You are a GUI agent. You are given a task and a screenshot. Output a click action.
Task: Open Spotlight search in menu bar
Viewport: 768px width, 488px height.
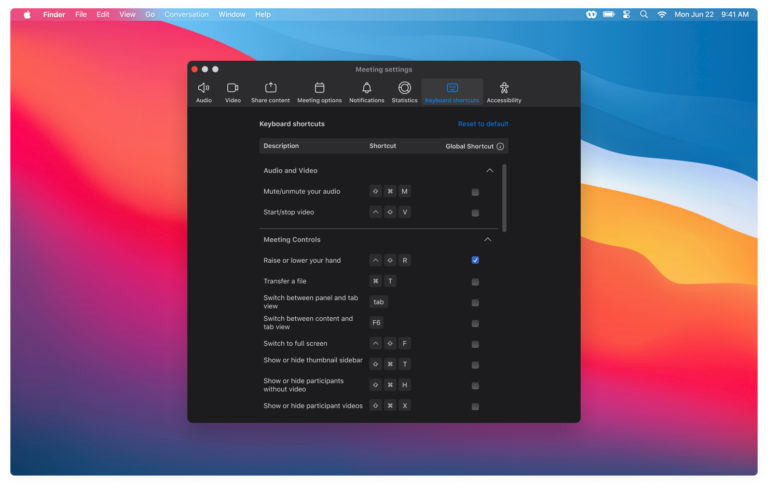tap(643, 15)
